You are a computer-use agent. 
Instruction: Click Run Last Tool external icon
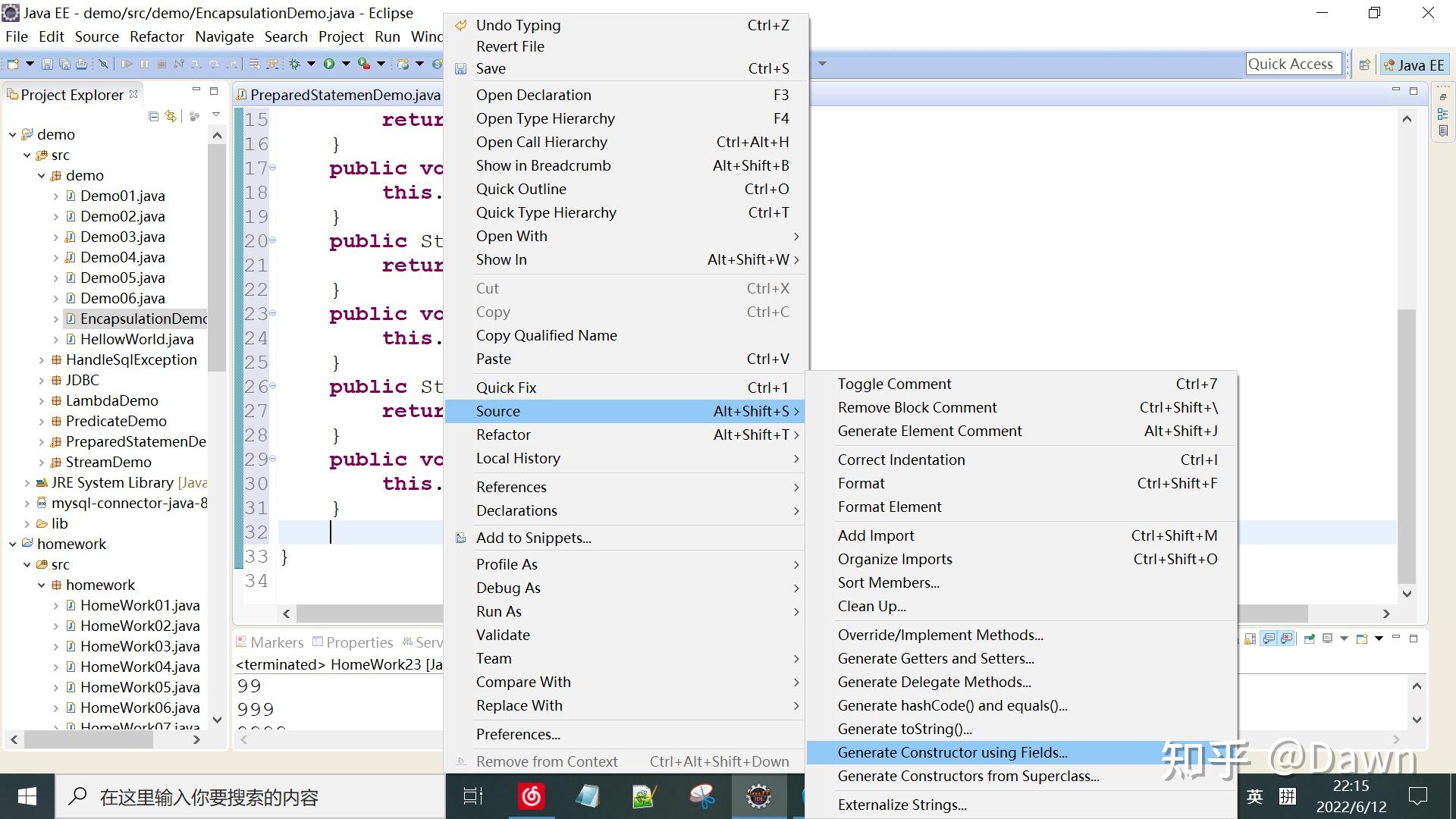point(364,64)
